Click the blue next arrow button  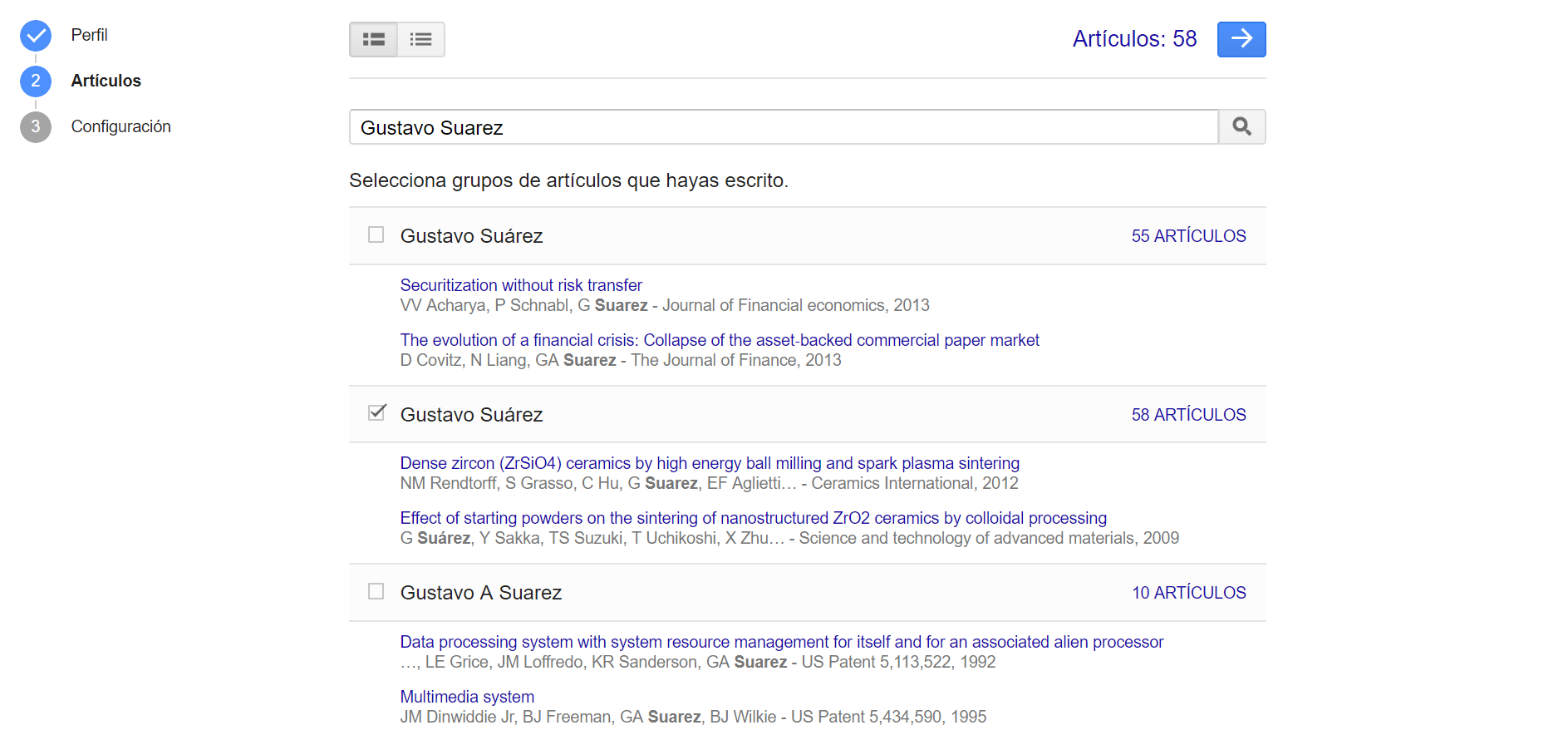coord(1241,39)
